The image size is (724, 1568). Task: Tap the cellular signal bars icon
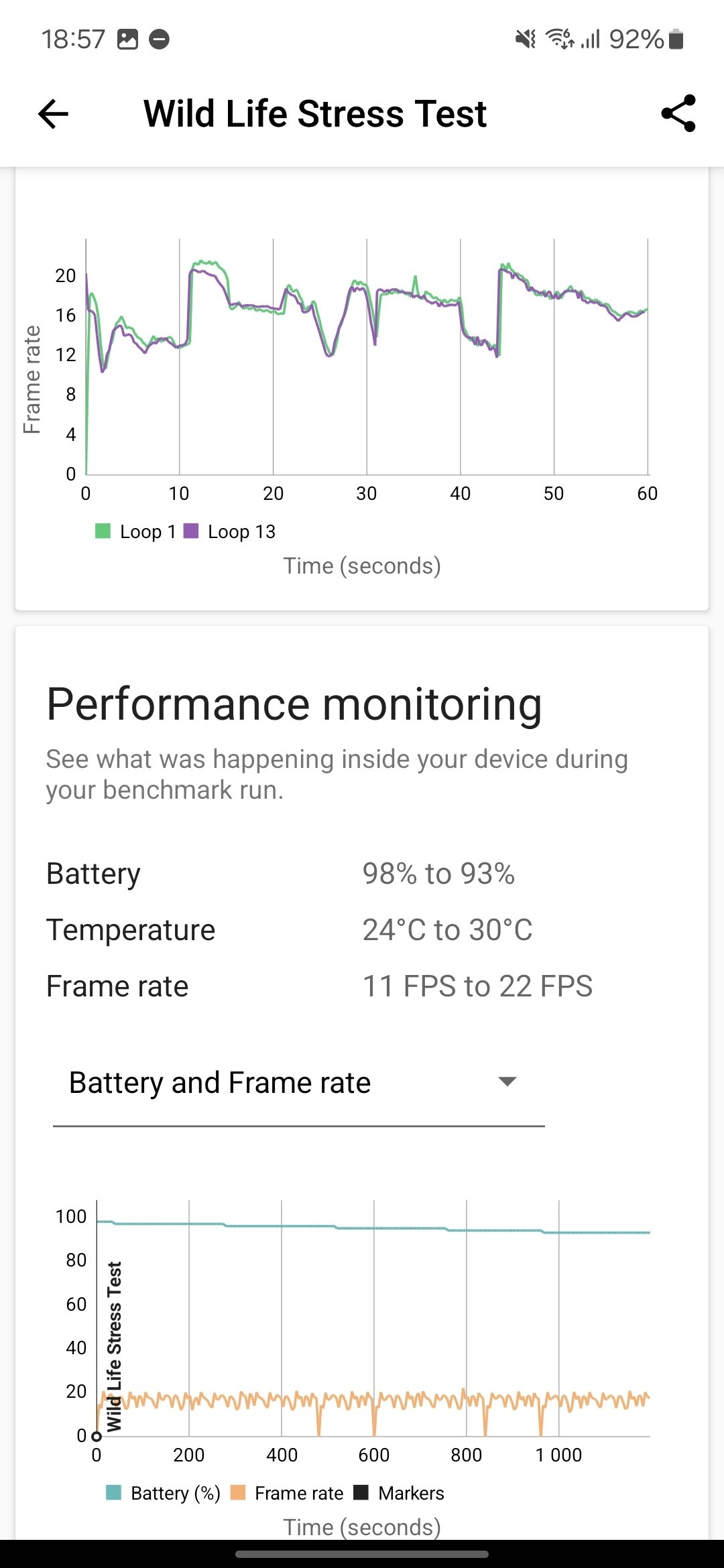pyautogui.click(x=590, y=39)
